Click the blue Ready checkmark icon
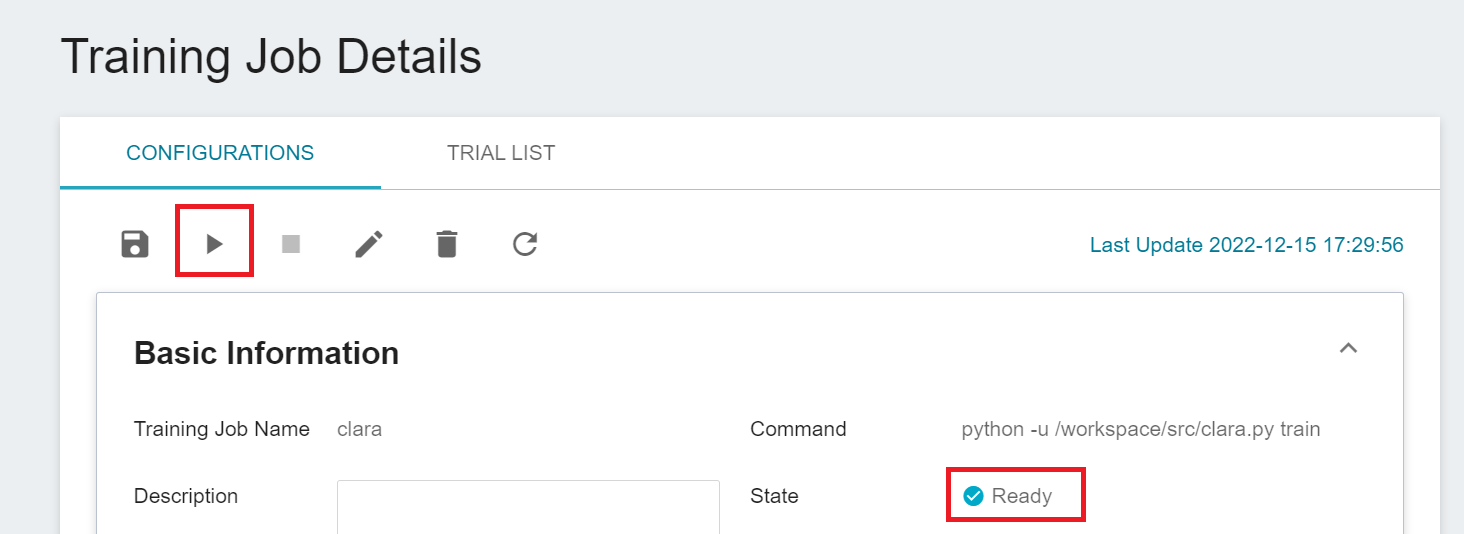1464x534 pixels. tap(973, 496)
